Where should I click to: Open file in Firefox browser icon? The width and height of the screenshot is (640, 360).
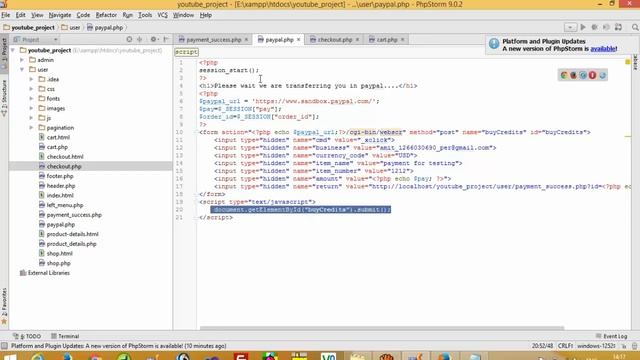[573, 75]
